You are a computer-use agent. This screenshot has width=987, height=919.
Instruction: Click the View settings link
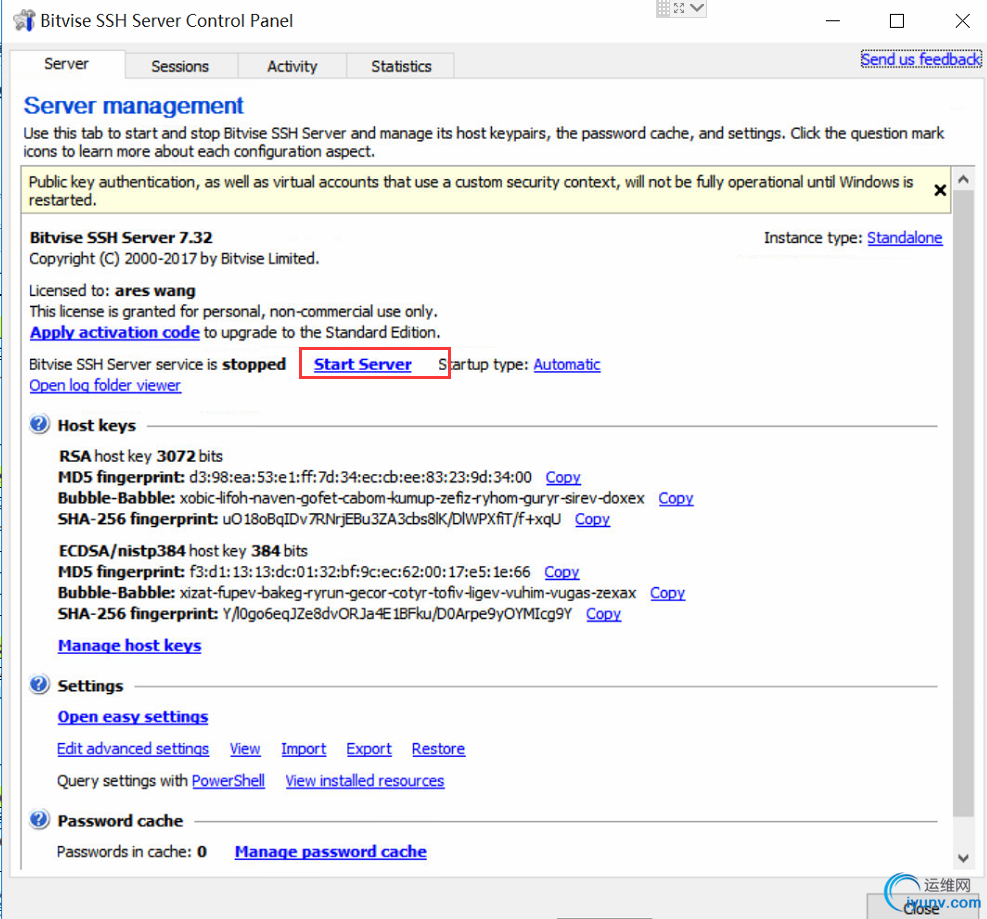coord(245,749)
